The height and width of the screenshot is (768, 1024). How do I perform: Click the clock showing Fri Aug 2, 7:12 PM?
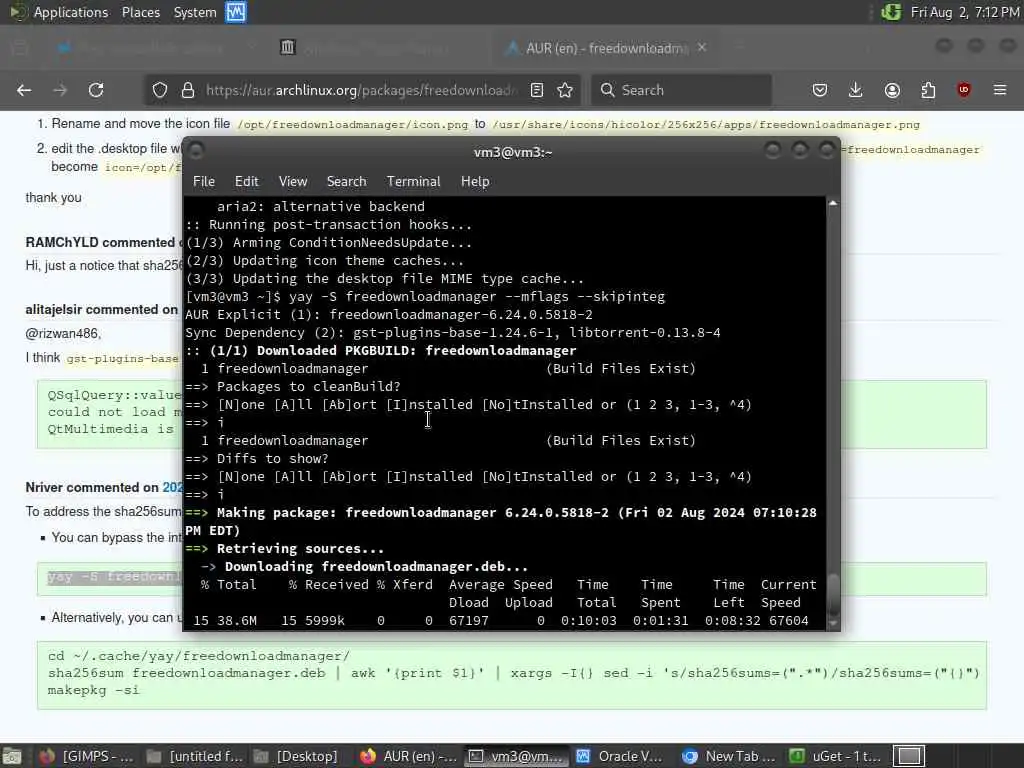[x=965, y=12]
